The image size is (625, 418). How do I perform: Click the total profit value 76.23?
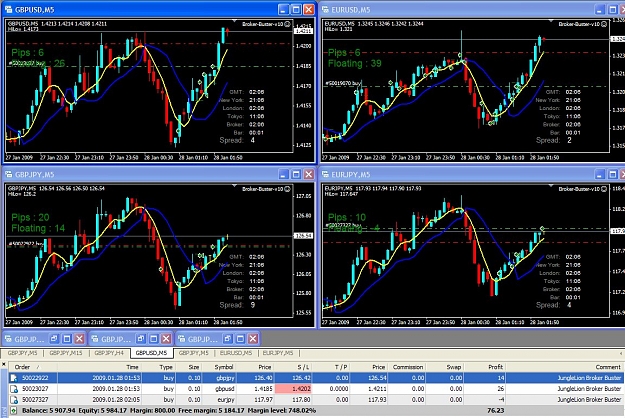(495, 410)
